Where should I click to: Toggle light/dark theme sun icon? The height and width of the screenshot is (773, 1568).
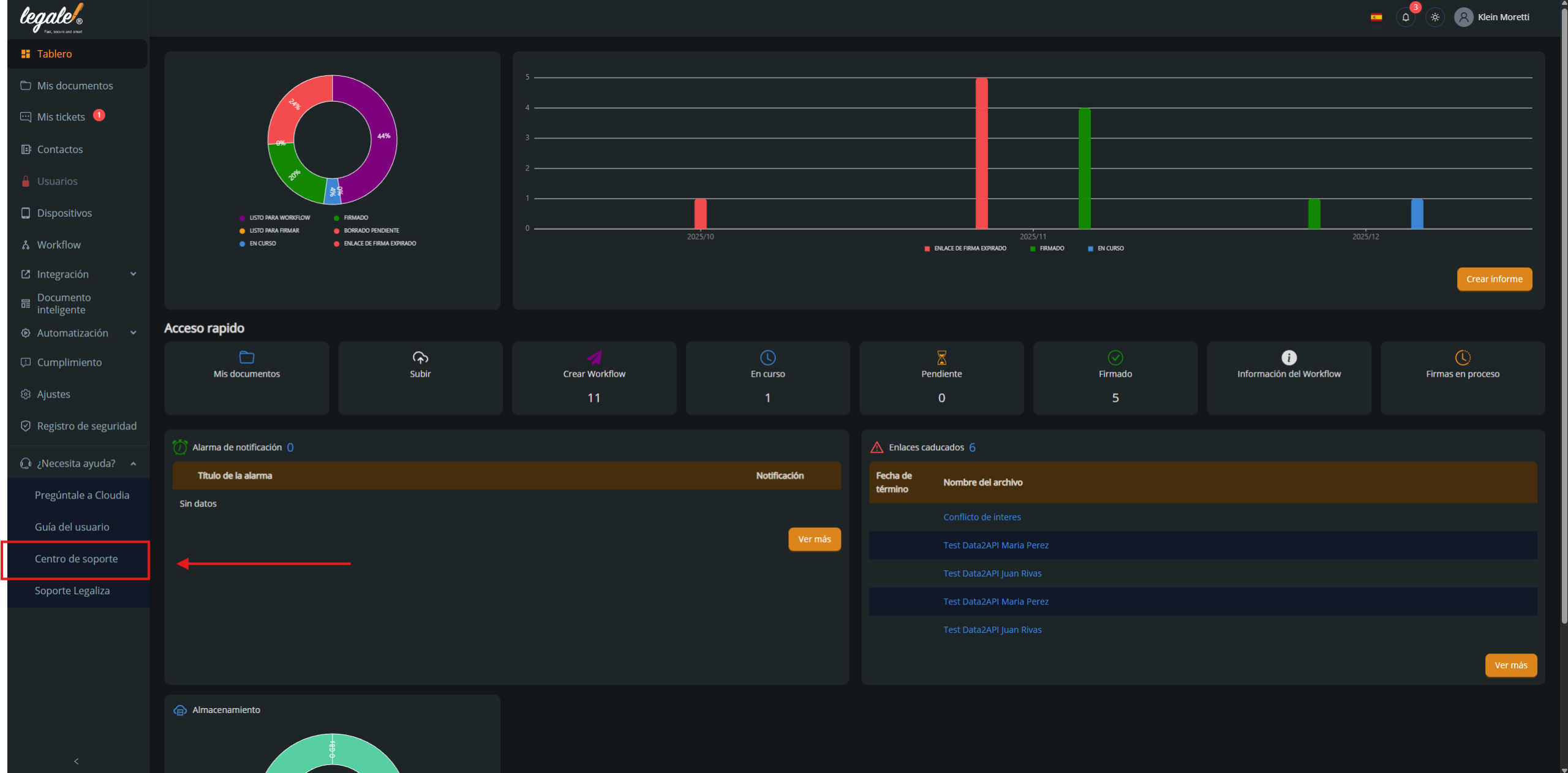click(x=1435, y=17)
